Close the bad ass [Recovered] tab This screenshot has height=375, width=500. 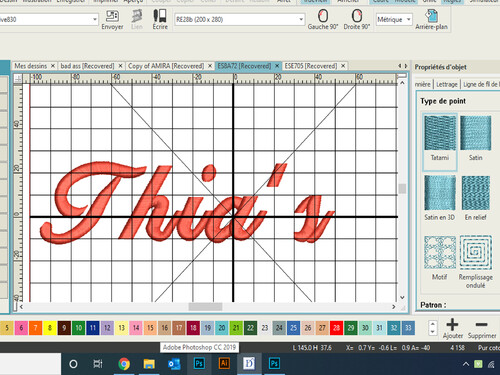pos(121,66)
